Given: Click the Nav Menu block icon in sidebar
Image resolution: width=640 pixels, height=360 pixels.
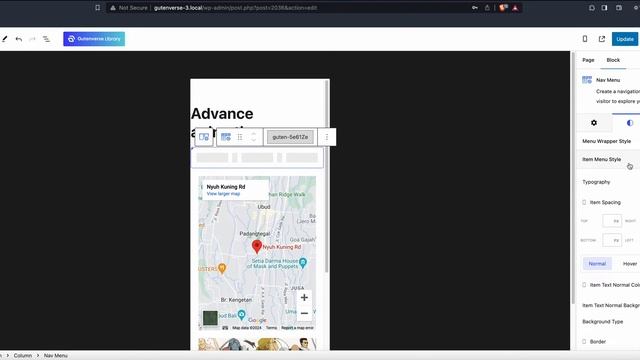Looking at the screenshot, I should click(587, 80).
